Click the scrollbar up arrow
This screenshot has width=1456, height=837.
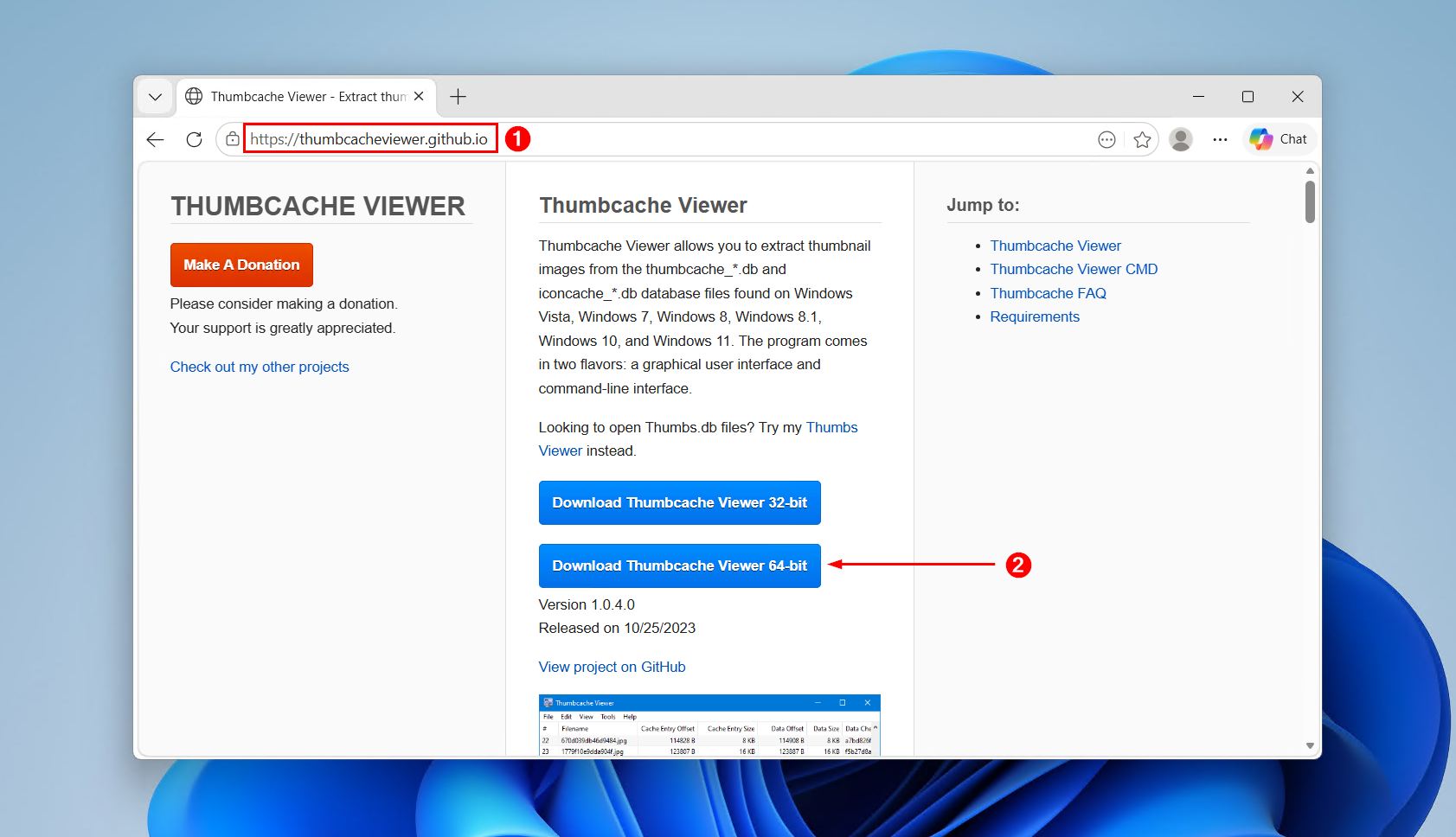click(x=1310, y=170)
